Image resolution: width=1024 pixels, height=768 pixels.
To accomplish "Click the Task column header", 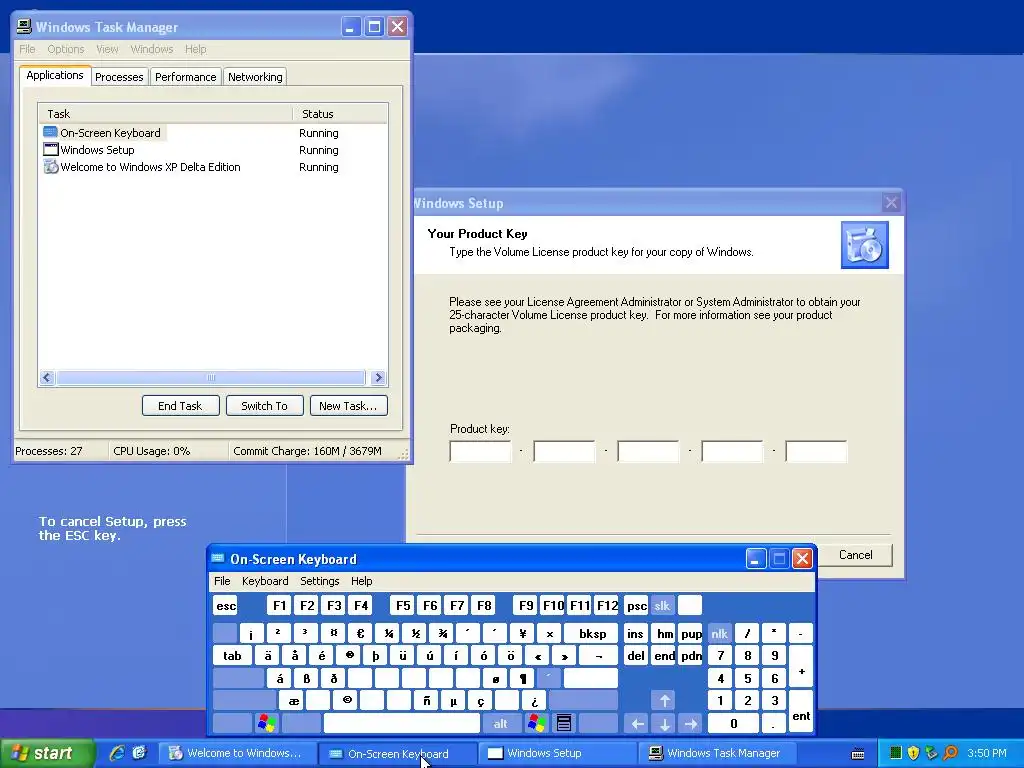I will tap(166, 114).
